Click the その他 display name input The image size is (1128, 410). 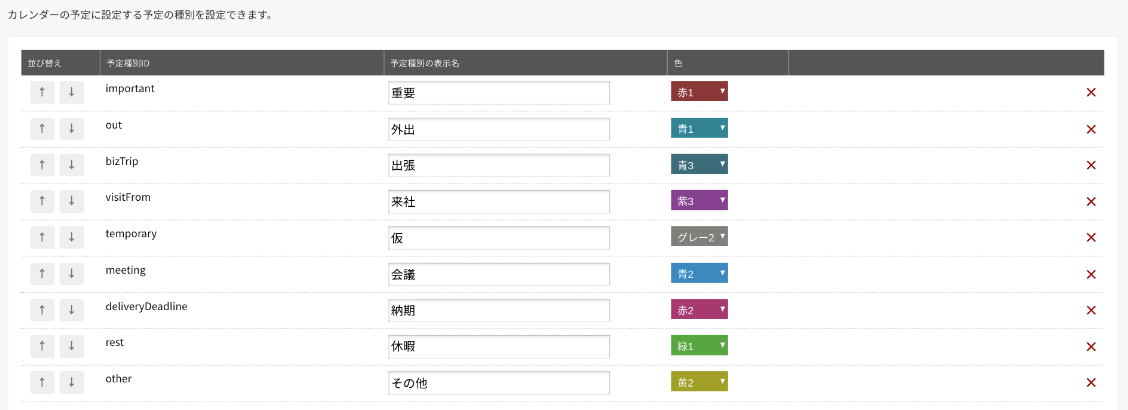tap(499, 383)
